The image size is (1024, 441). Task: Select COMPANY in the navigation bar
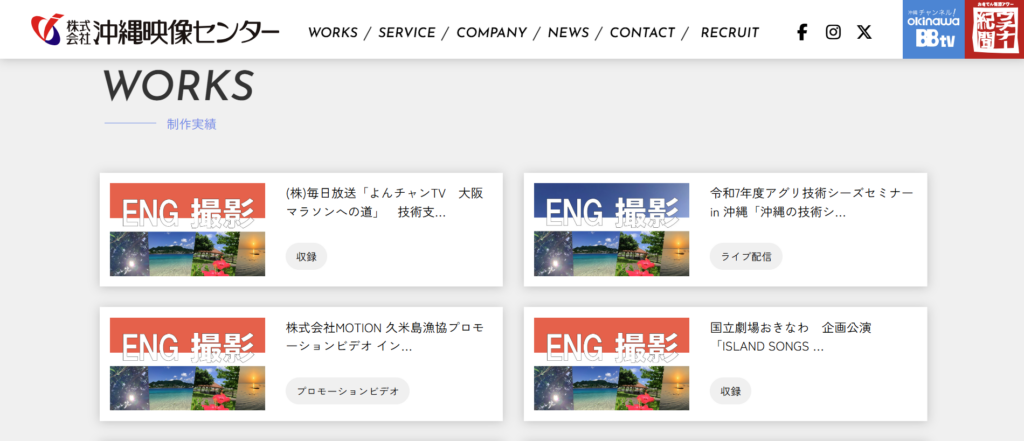[491, 32]
